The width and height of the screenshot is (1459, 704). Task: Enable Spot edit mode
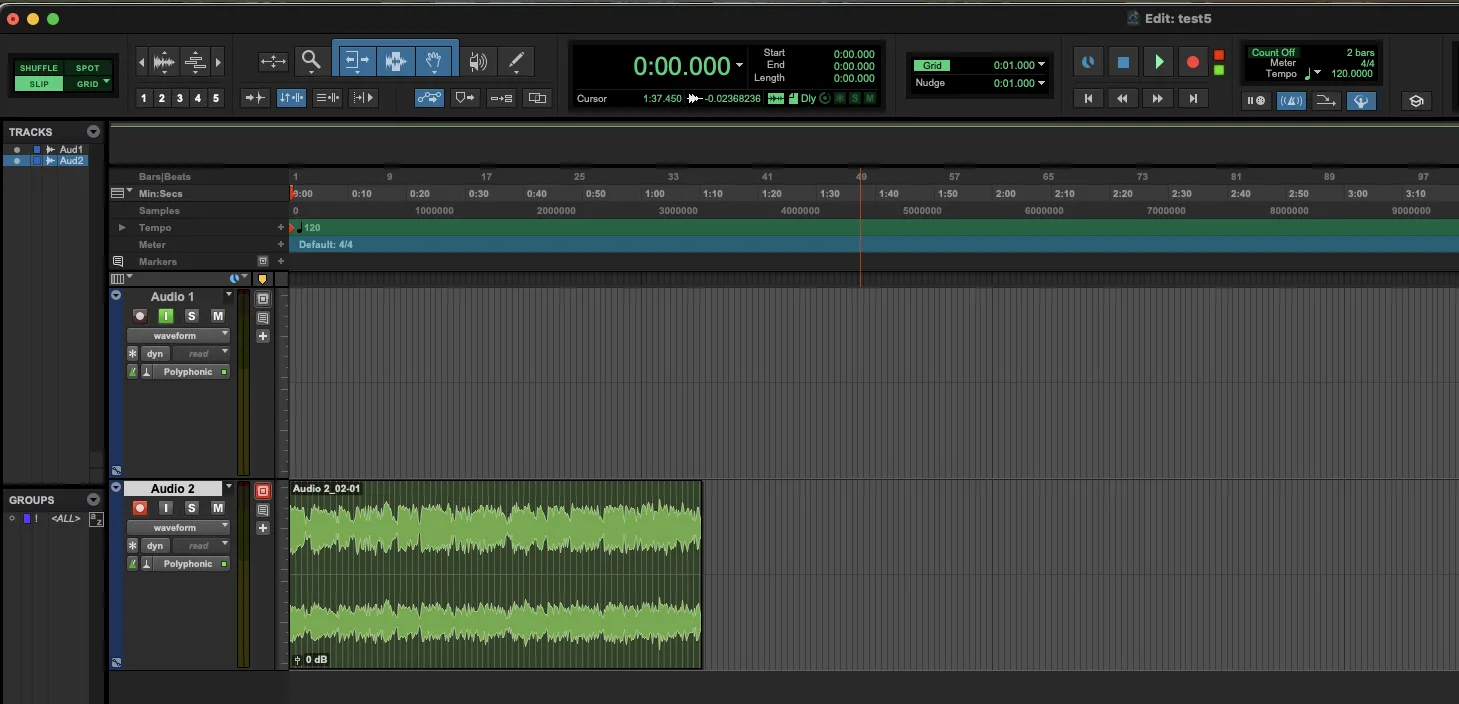88,68
